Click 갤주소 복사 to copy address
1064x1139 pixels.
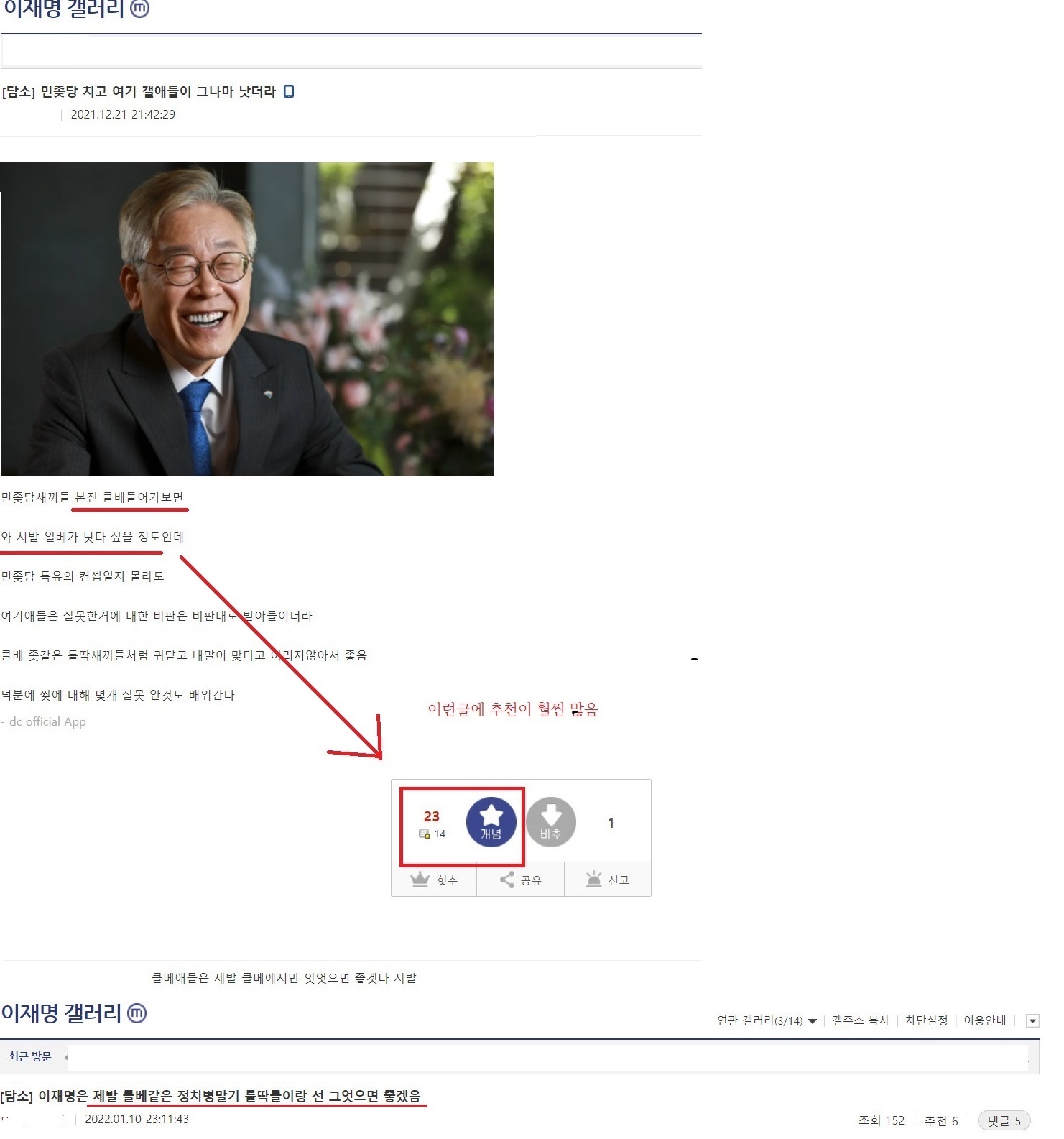860,1020
